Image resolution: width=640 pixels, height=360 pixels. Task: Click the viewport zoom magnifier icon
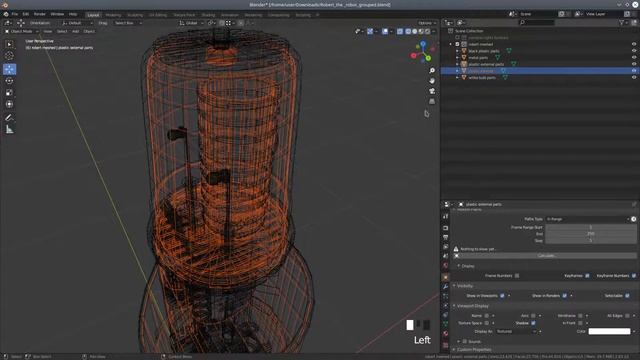pos(432,71)
